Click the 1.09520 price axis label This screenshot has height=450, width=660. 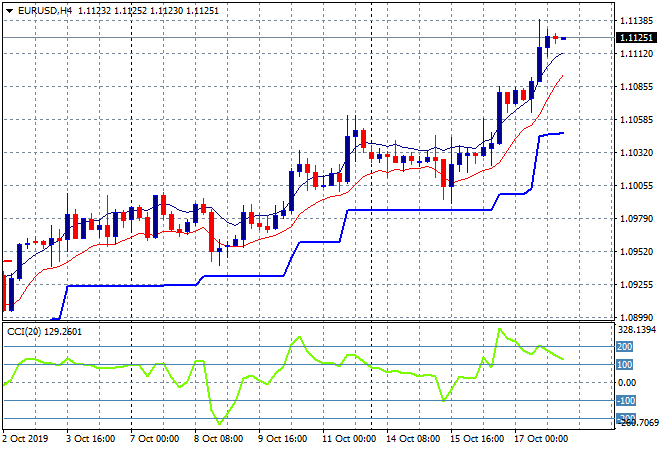click(x=636, y=252)
